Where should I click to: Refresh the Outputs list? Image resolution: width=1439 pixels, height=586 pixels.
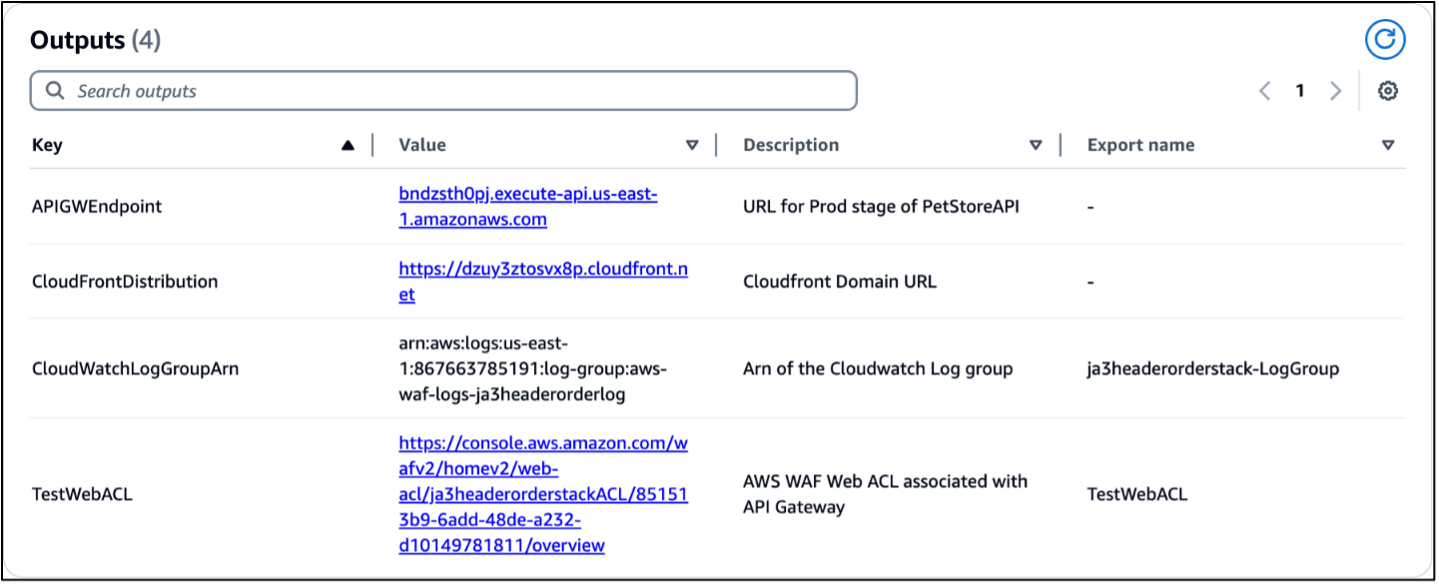1385,40
